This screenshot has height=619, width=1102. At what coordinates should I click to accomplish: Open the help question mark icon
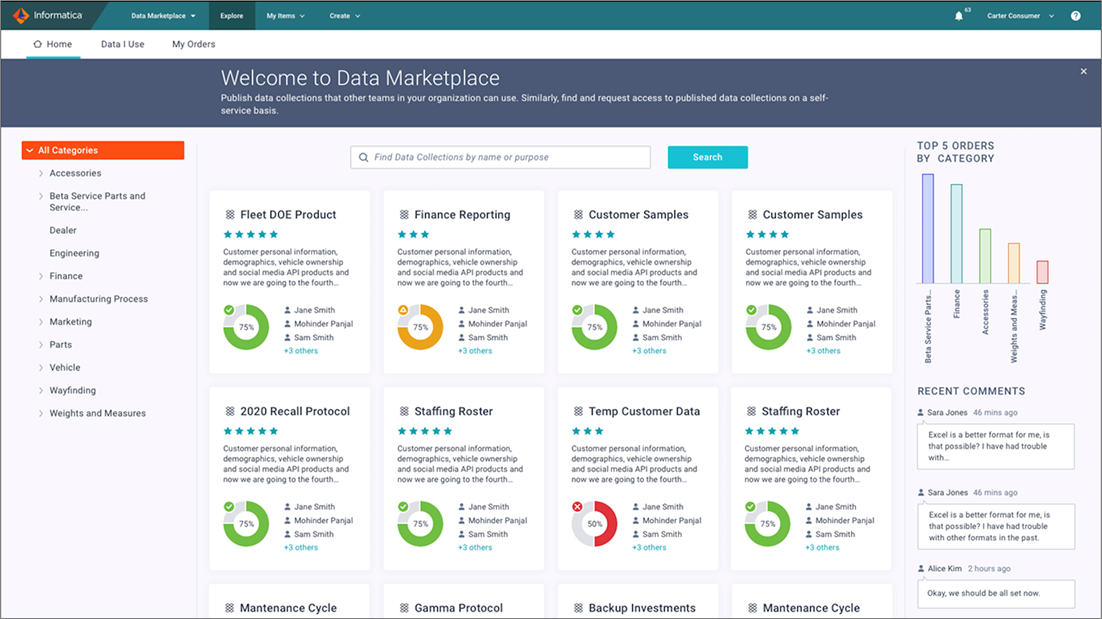(x=1075, y=16)
